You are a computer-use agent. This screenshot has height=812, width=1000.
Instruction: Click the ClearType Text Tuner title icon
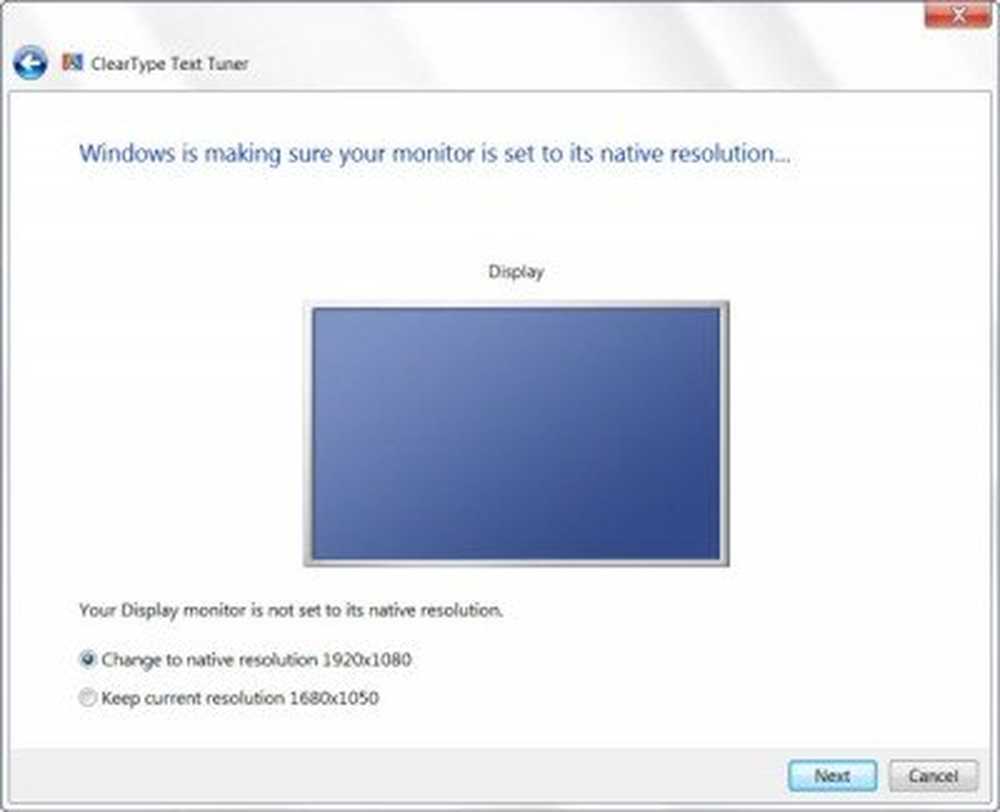[72, 63]
